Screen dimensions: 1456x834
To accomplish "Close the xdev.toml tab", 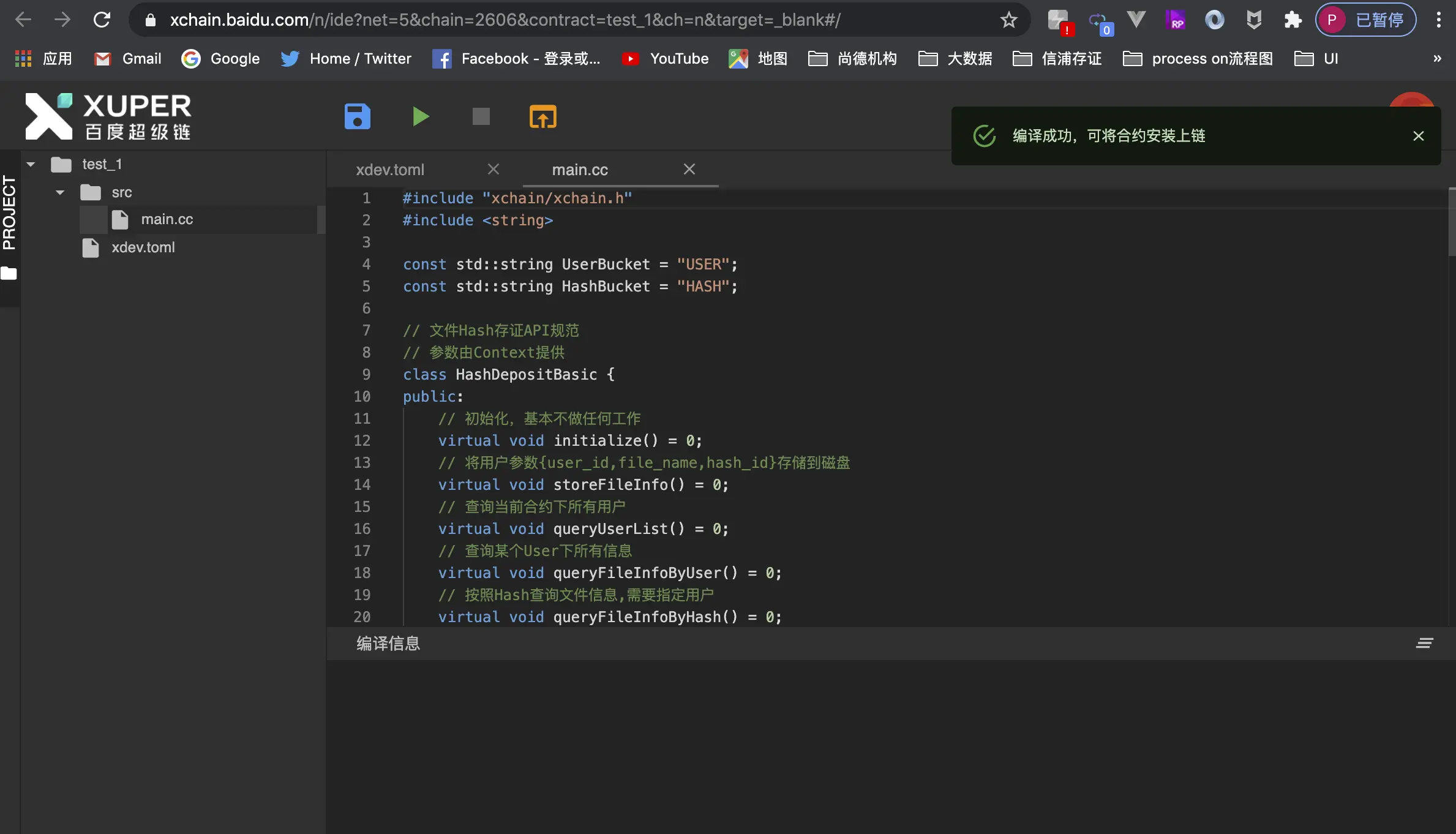I will pos(493,169).
